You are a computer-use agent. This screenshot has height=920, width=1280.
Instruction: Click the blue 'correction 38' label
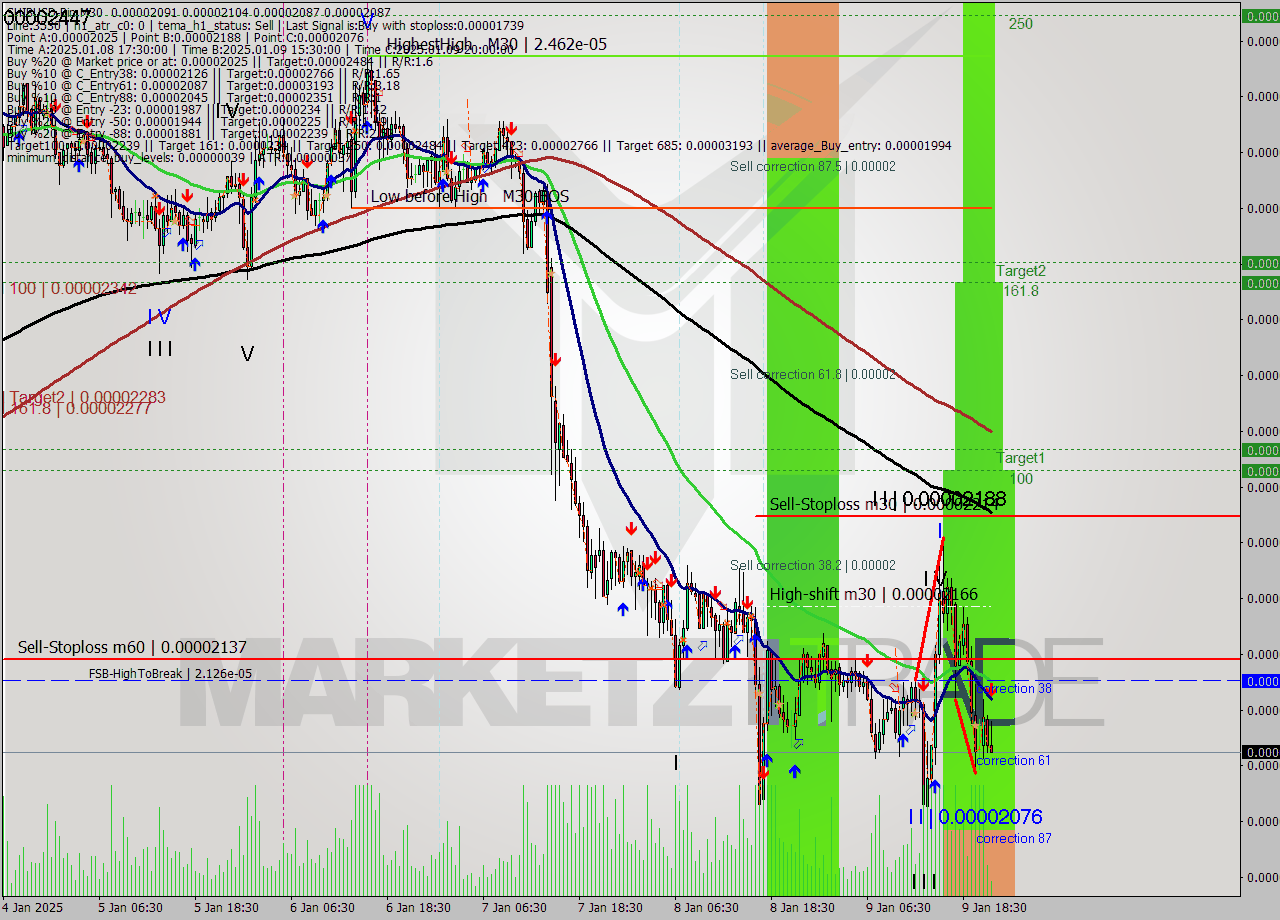coord(1014,689)
